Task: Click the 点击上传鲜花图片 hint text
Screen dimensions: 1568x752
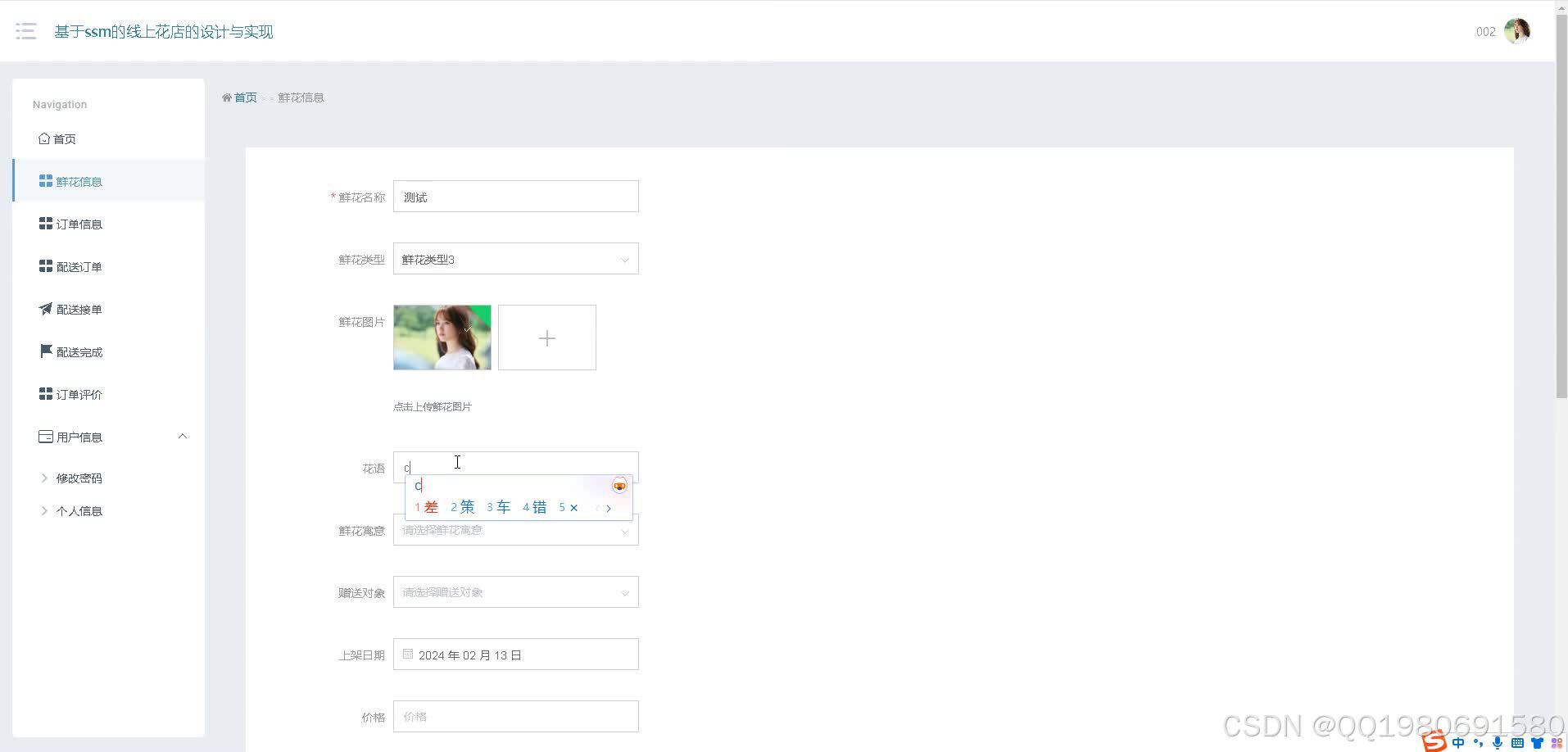Action: click(433, 406)
